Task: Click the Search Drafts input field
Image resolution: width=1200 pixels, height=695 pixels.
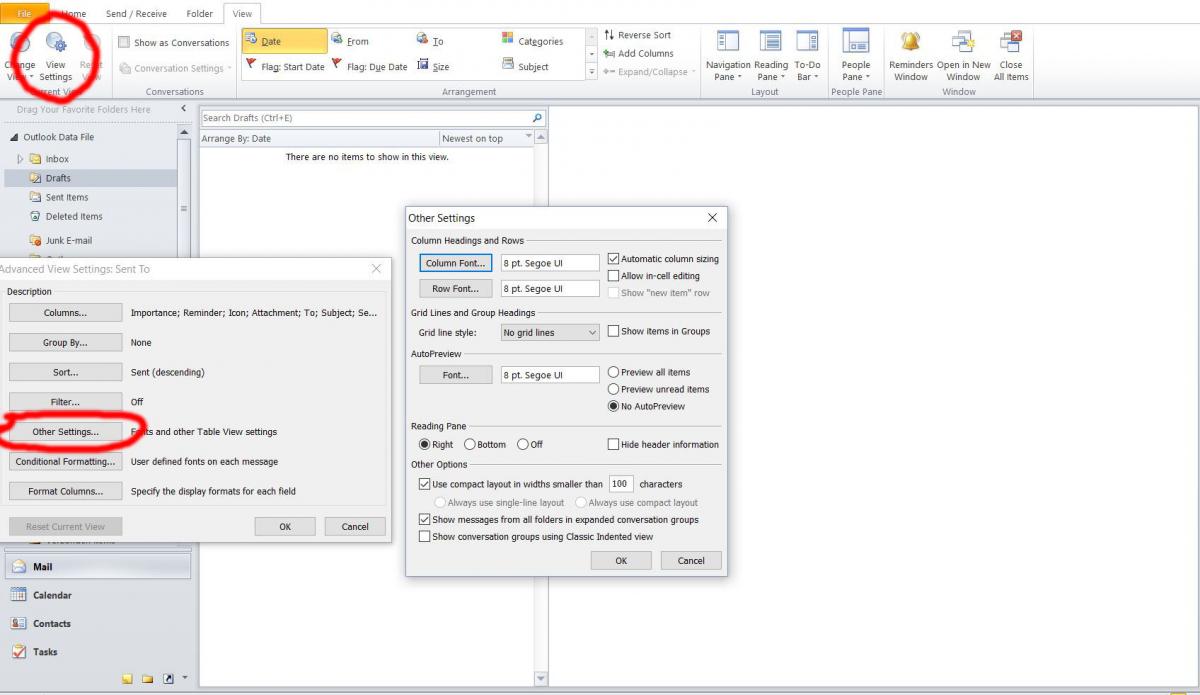Action: coord(365,118)
